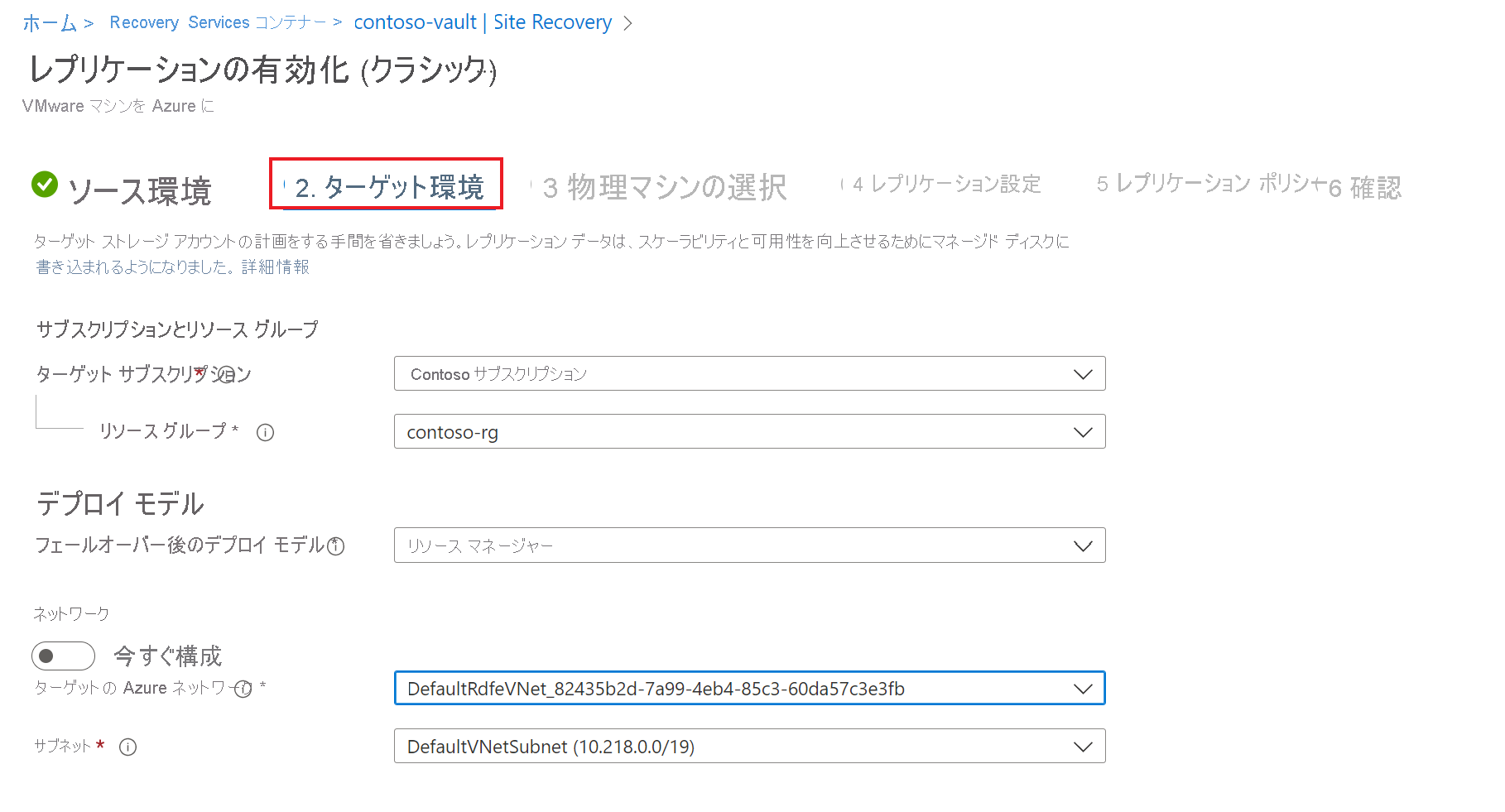Click the ネットワーク section label
1505x812 pixels.
(71, 613)
